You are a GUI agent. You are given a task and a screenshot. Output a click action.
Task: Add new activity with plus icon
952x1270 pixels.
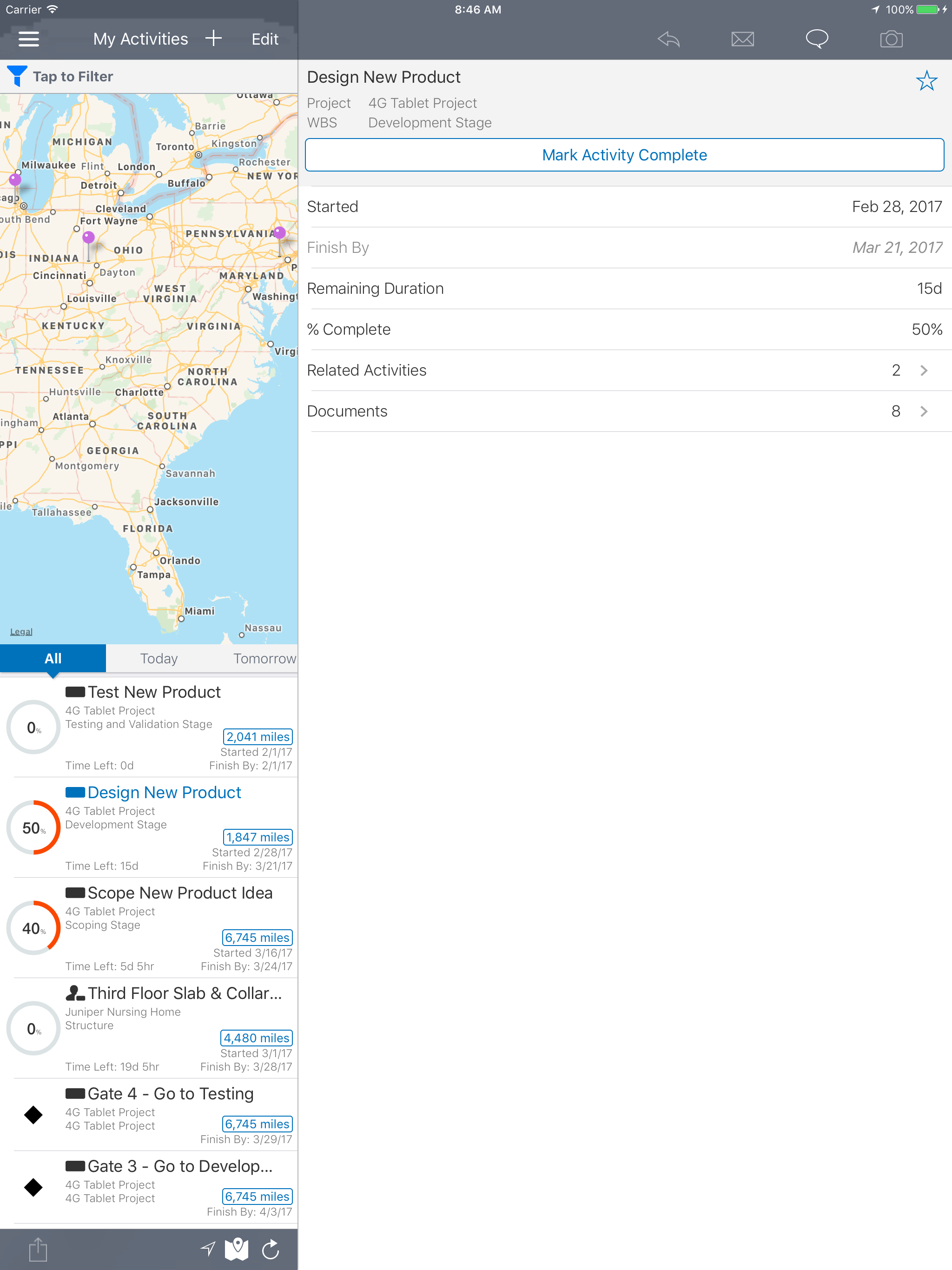[214, 39]
